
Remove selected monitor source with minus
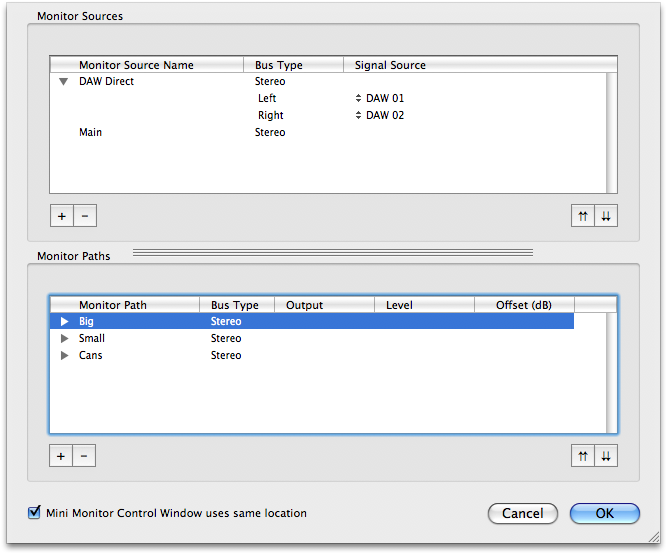tap(85, 216)
